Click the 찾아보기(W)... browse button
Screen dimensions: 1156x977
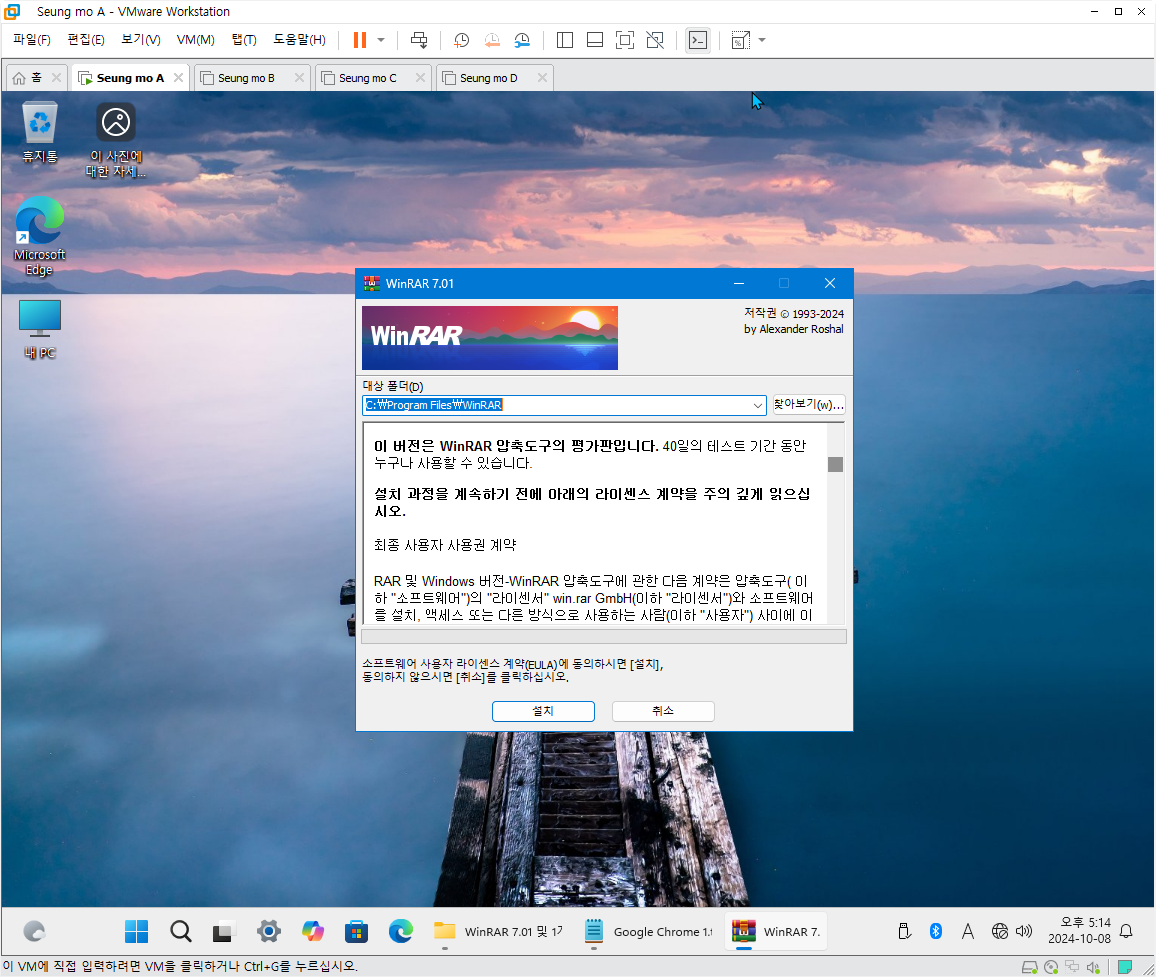(x=809, y=404)
